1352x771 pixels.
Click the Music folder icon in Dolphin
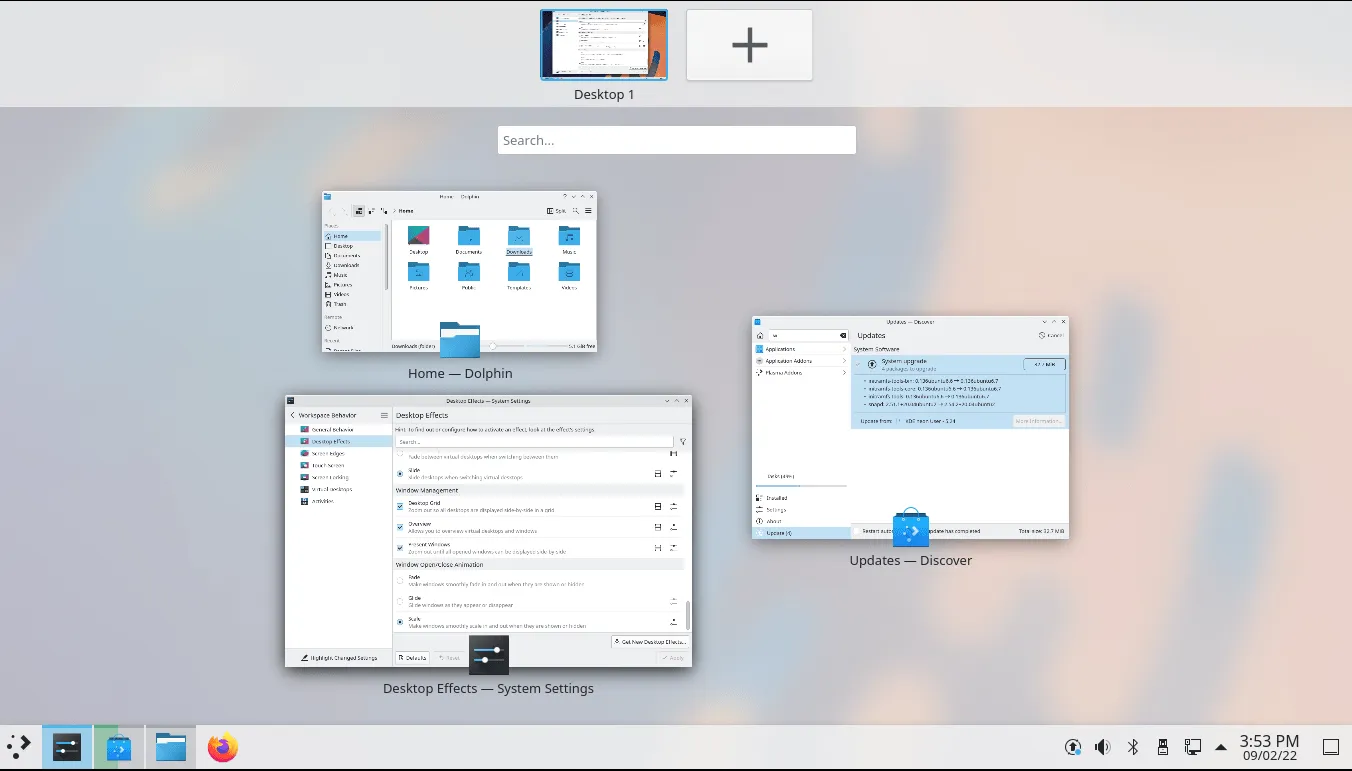pos(568,237)
